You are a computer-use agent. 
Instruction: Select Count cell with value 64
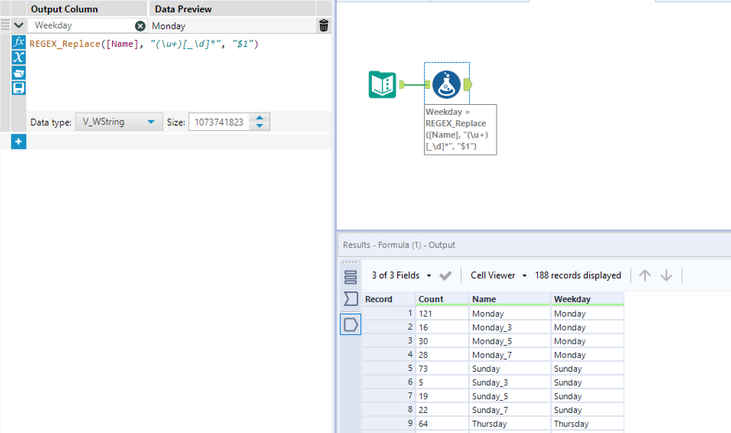[442, 424]
